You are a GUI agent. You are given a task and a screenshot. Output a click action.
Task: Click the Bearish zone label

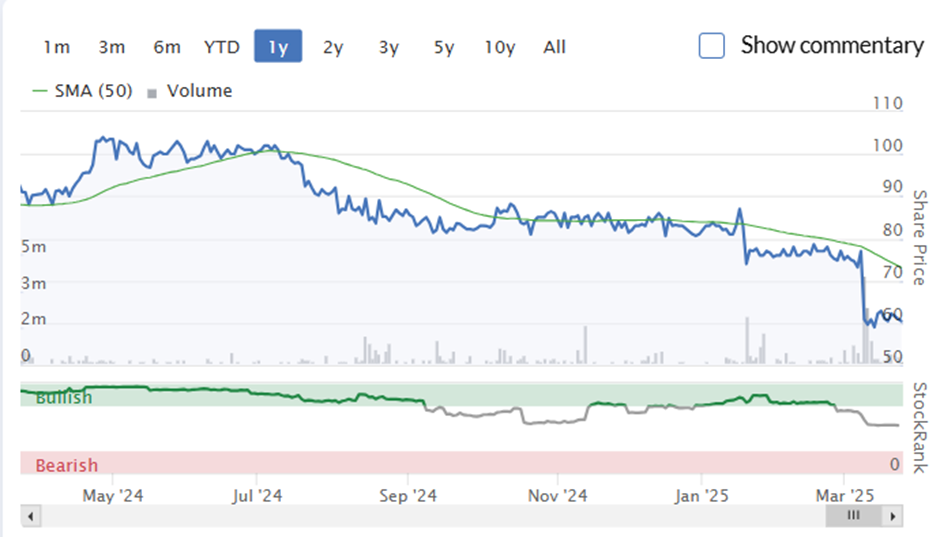[x=67, y=465]
